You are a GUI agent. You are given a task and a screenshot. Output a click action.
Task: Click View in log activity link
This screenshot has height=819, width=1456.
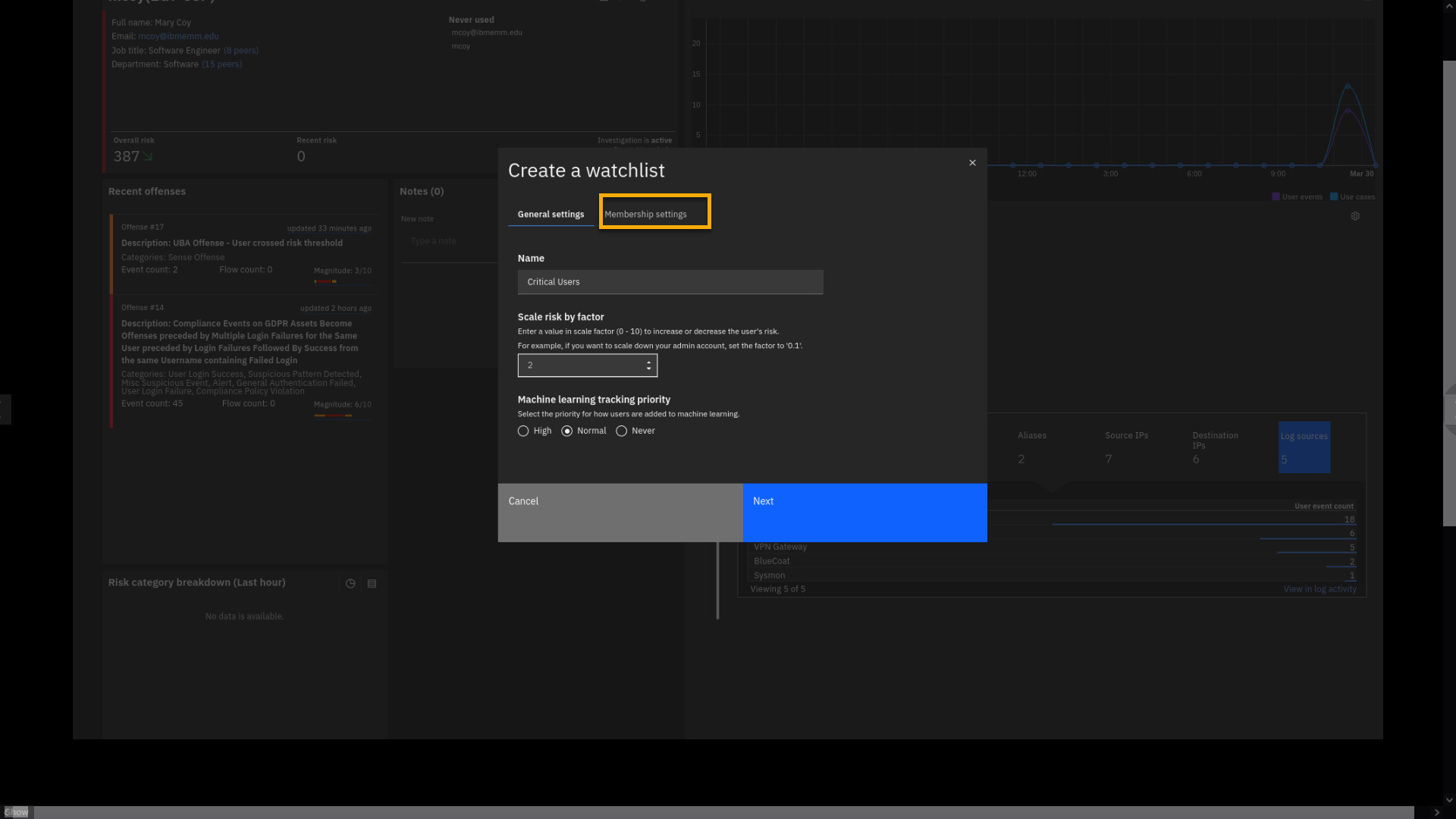tap(1319, 589)
